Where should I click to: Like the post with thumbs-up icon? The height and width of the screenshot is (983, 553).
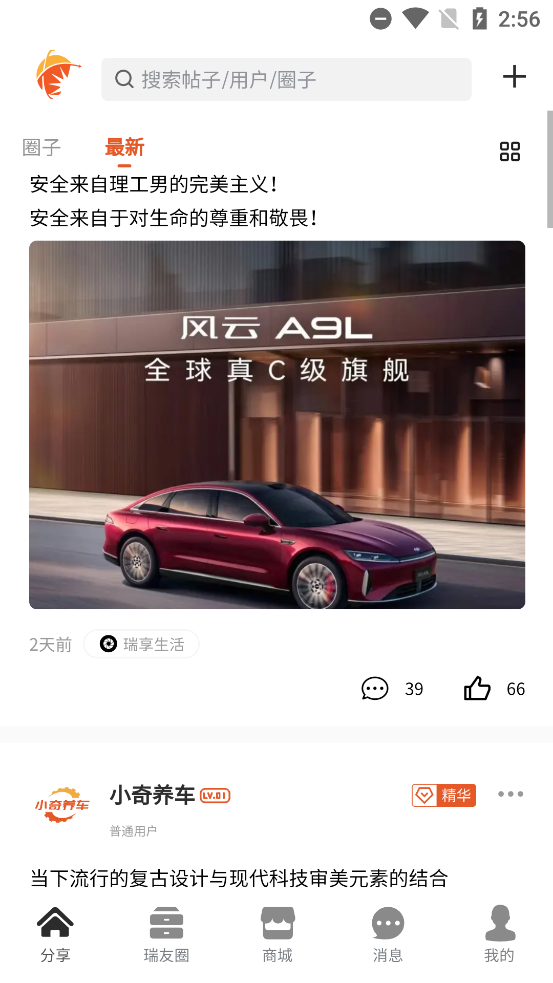477,688
